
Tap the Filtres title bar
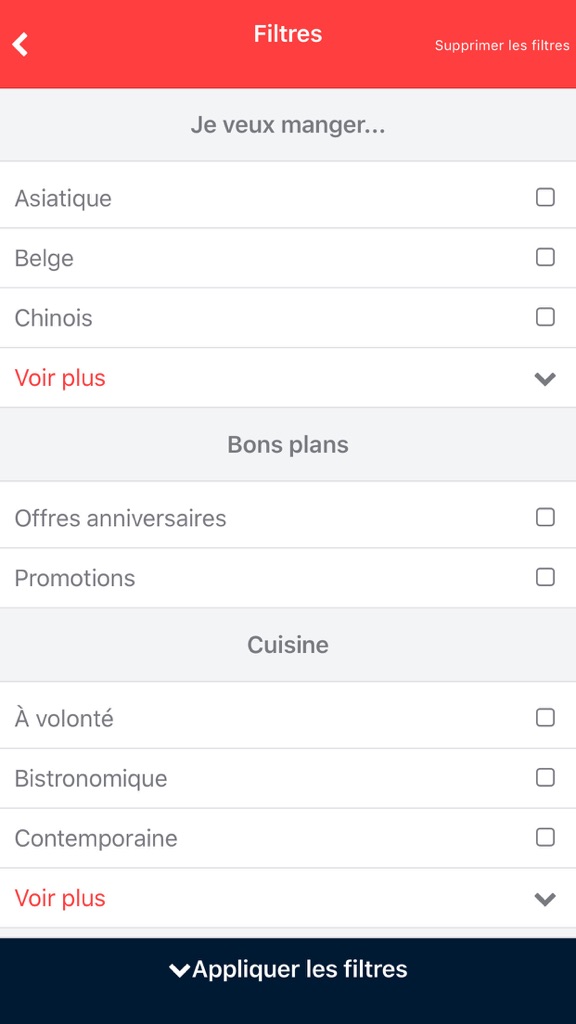point(288,33)
